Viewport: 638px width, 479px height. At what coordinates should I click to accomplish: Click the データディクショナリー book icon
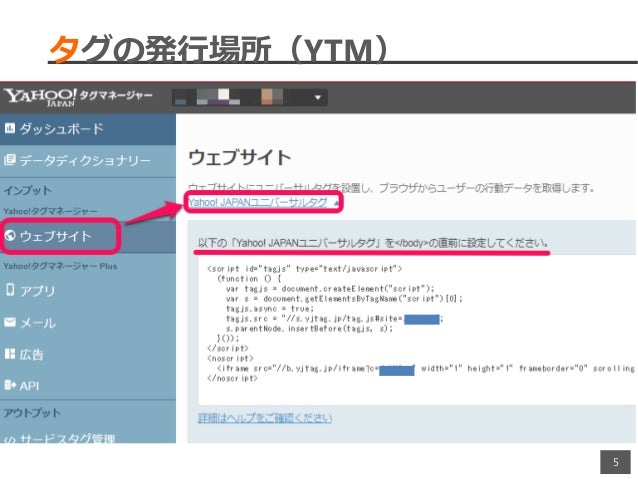(10, 160)
